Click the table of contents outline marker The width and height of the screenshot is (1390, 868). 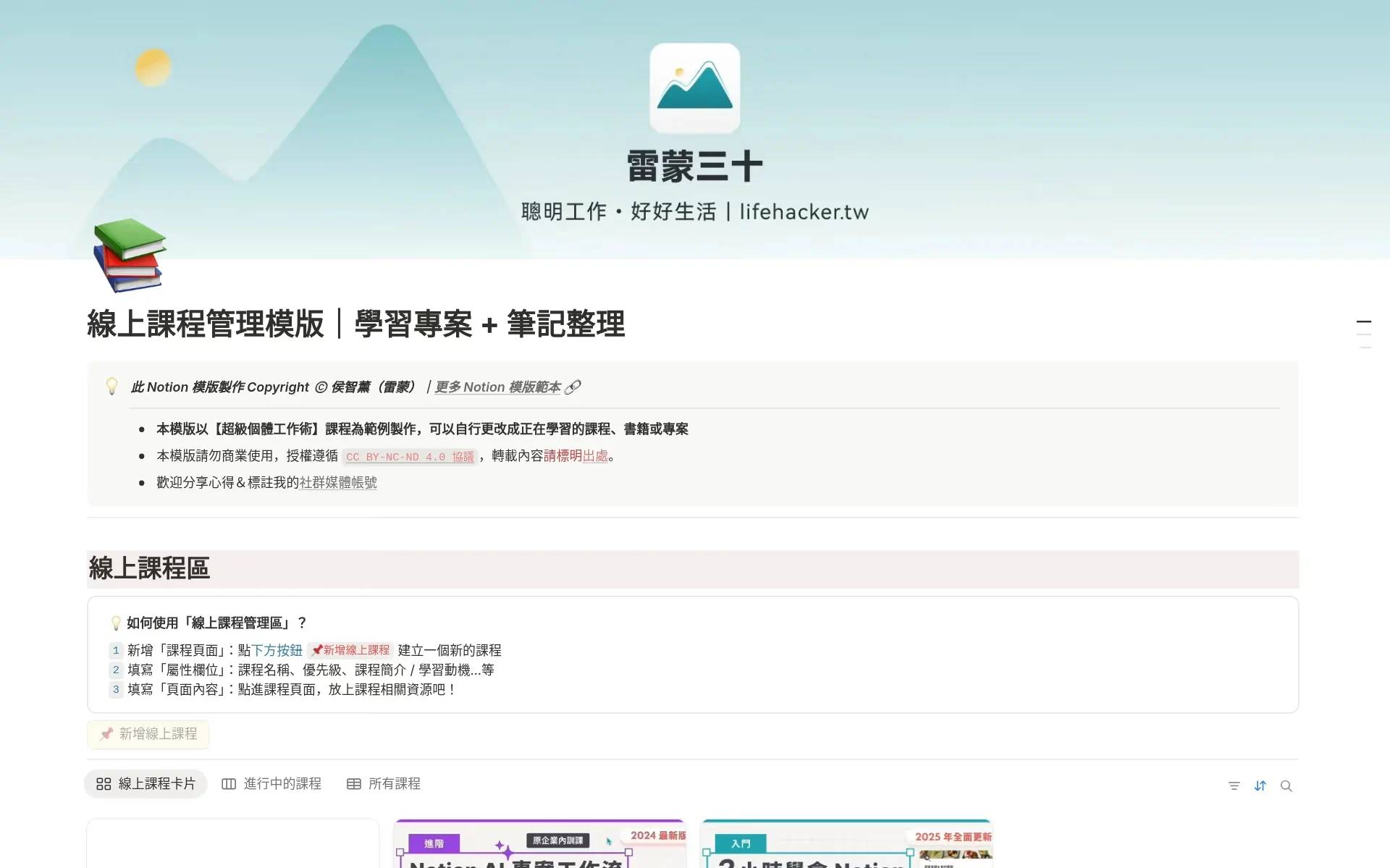(x=1364, y=321)
